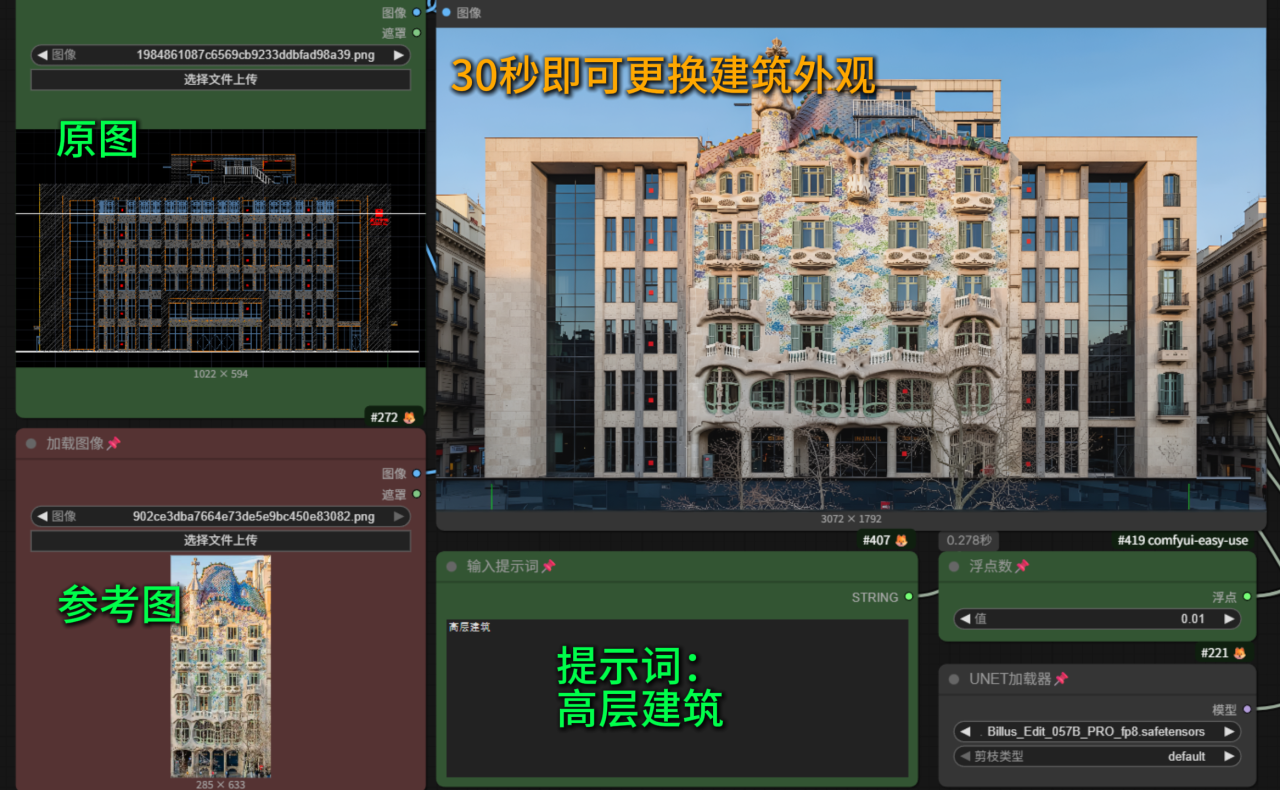Select next 剪枝类型 option with right arrow
The image size is (1280, 790).
point(1229,756)
